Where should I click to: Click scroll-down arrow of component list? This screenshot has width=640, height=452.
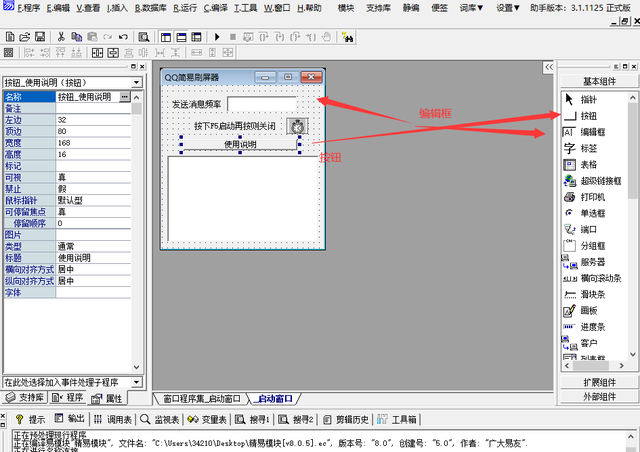(x=633, y=355)
